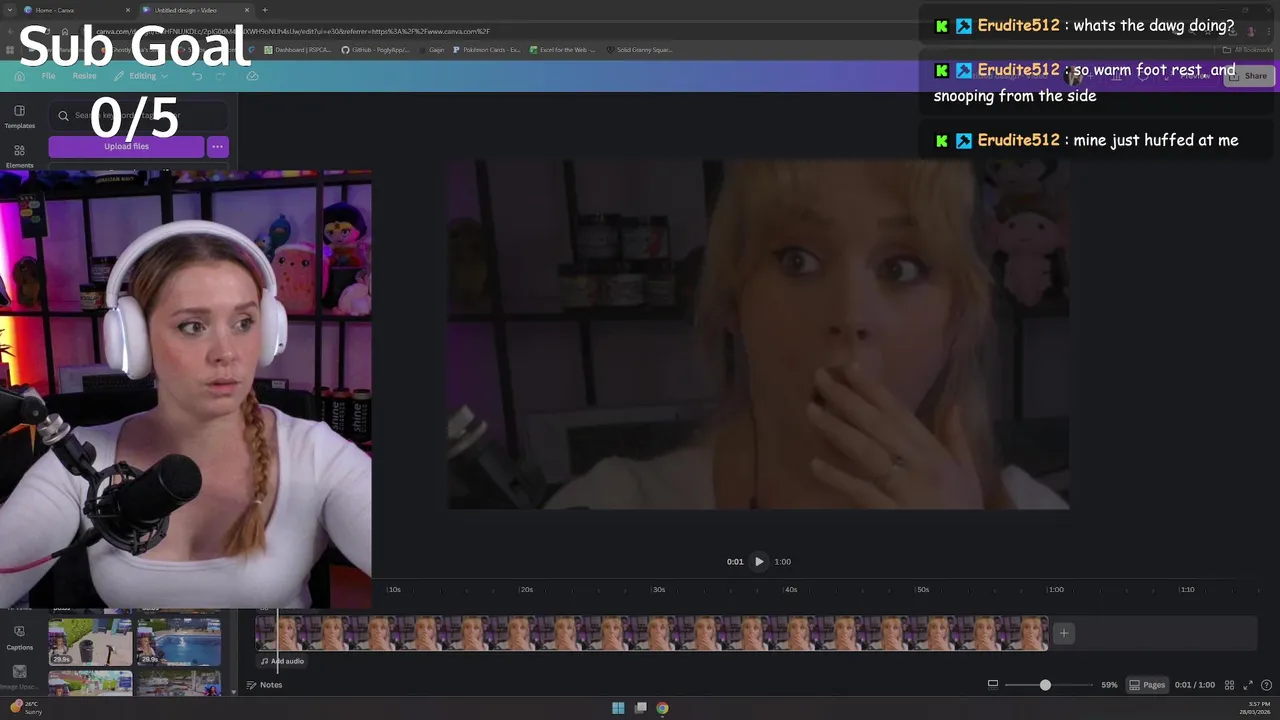
Task: Select the swimming pool video upload thumbnail
Action: coord(179,641)
